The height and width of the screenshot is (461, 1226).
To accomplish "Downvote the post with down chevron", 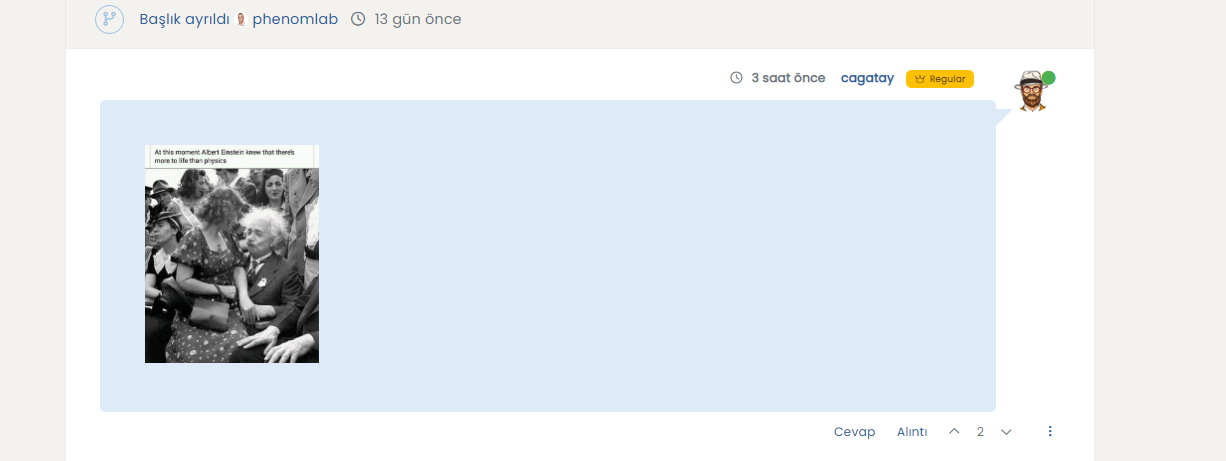I will tap(1006, 431).
